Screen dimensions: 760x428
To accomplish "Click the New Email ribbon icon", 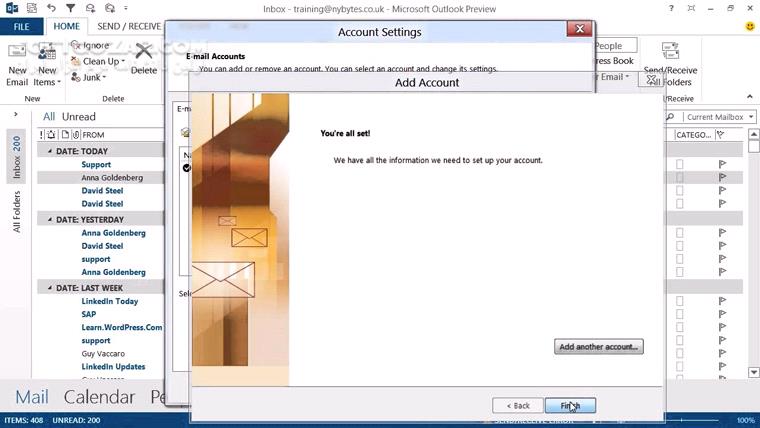I will (17, 51).
